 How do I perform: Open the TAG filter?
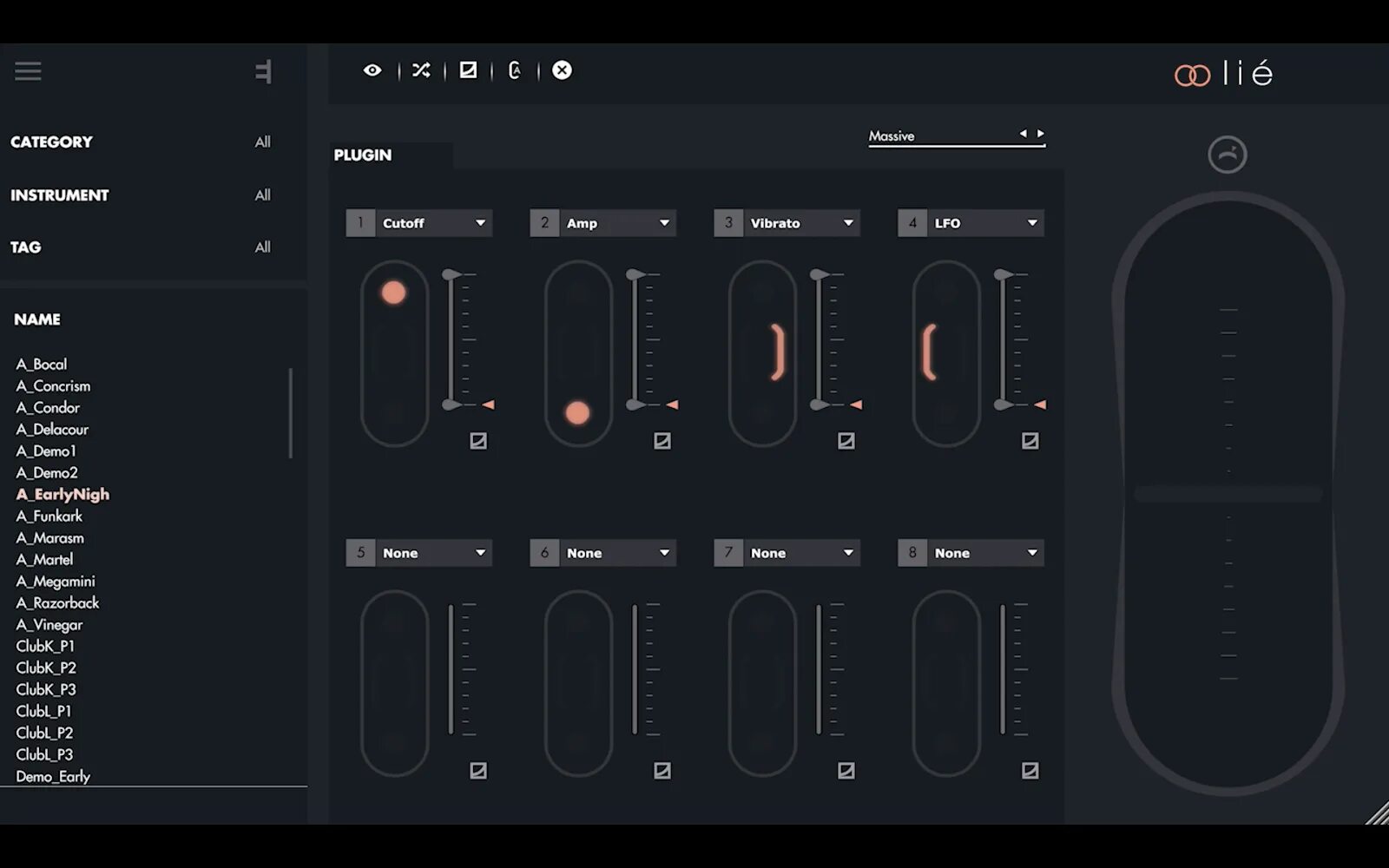coord(26,247)
